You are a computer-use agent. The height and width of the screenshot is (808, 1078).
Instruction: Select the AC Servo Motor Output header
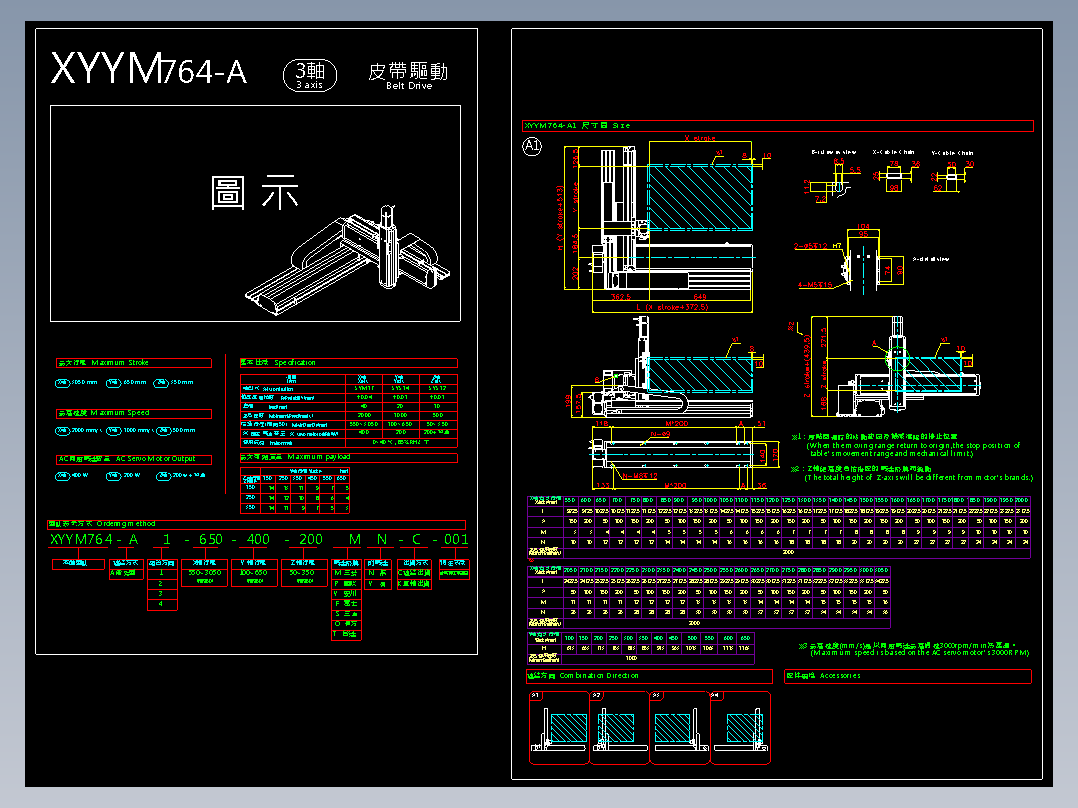click(x=134, y=459)
